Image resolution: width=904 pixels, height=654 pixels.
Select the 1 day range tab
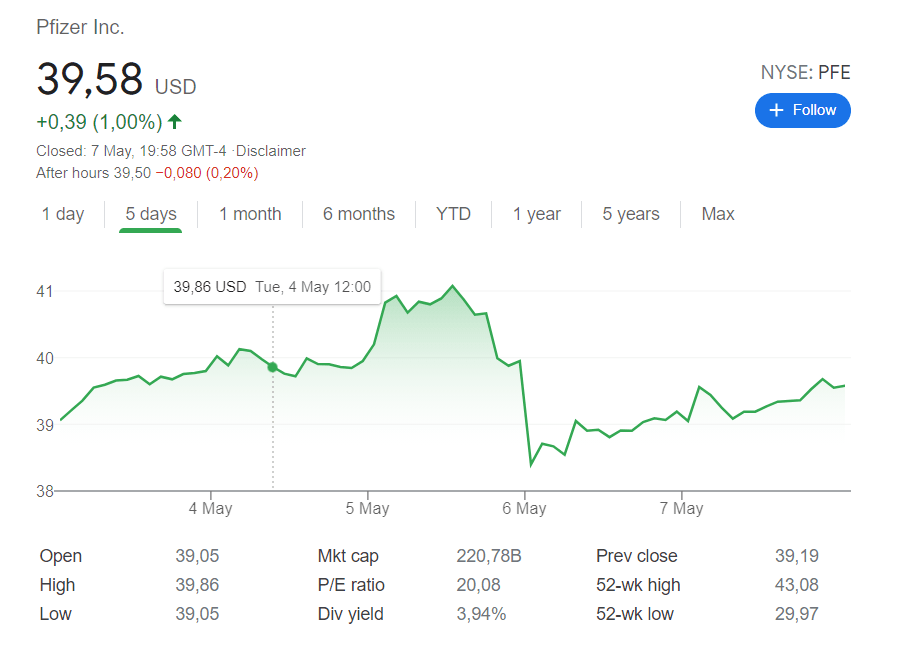point(63,214)
